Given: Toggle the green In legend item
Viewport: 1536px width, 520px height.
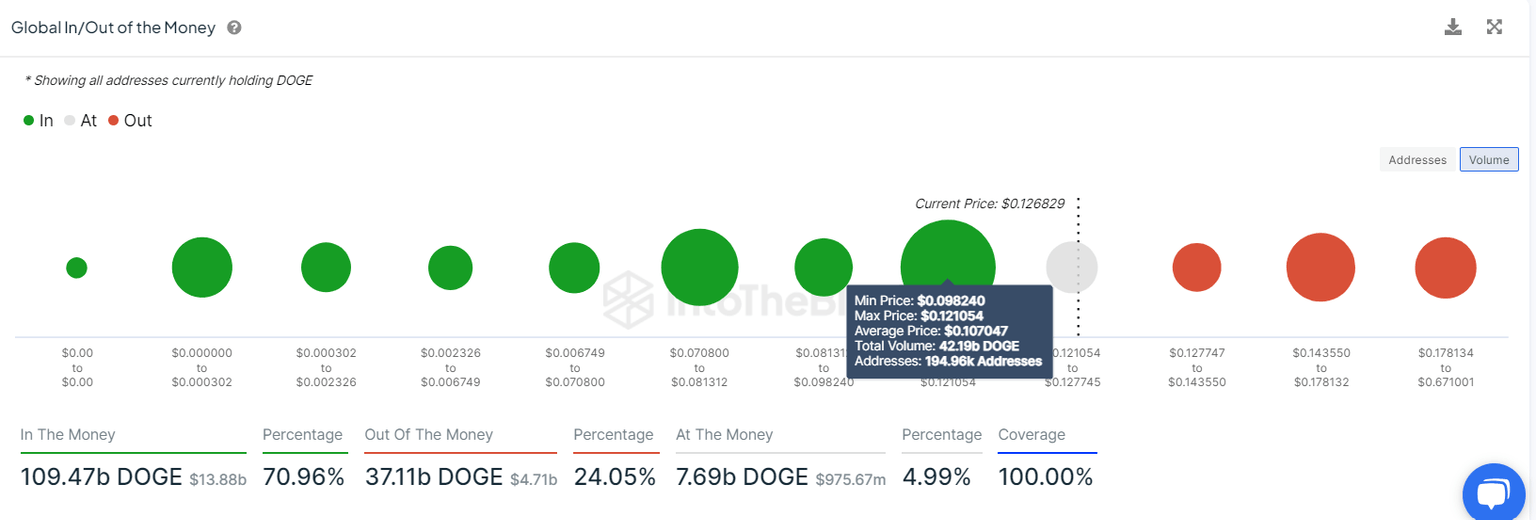Looking at the screenshot, I should [38, 121].
